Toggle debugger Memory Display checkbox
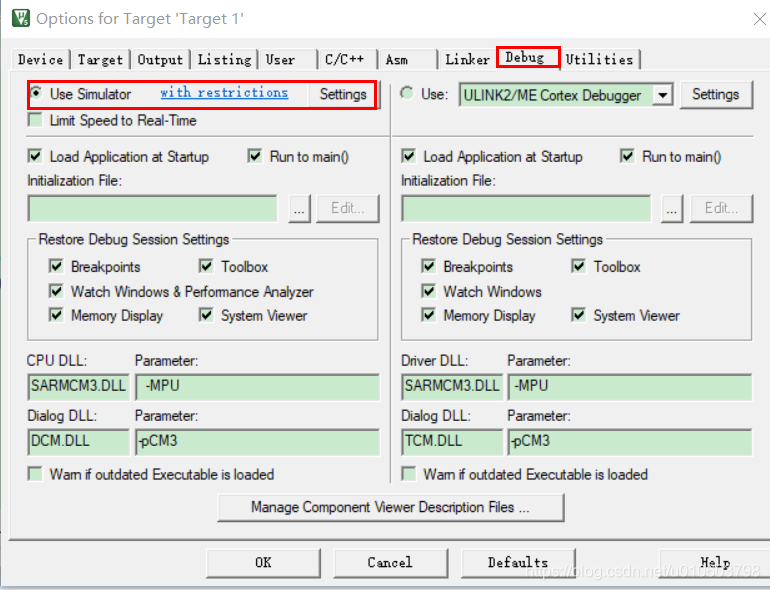 coord(429,314)
